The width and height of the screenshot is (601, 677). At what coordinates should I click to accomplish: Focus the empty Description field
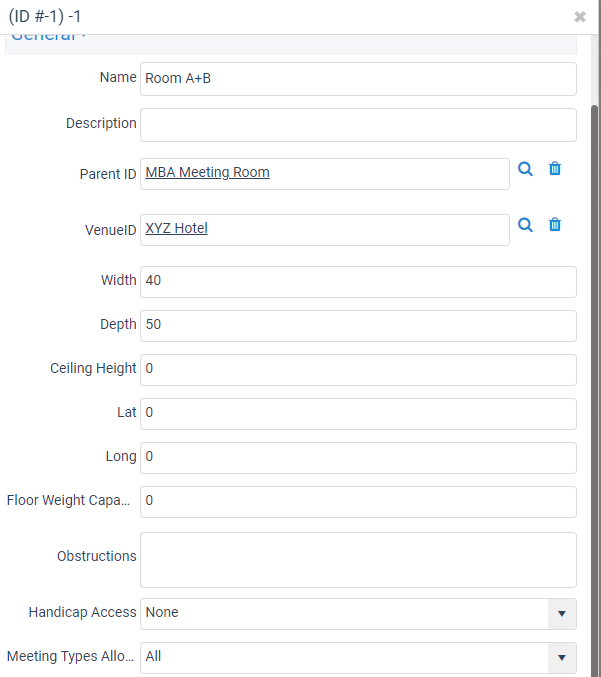tap(358, 125)
